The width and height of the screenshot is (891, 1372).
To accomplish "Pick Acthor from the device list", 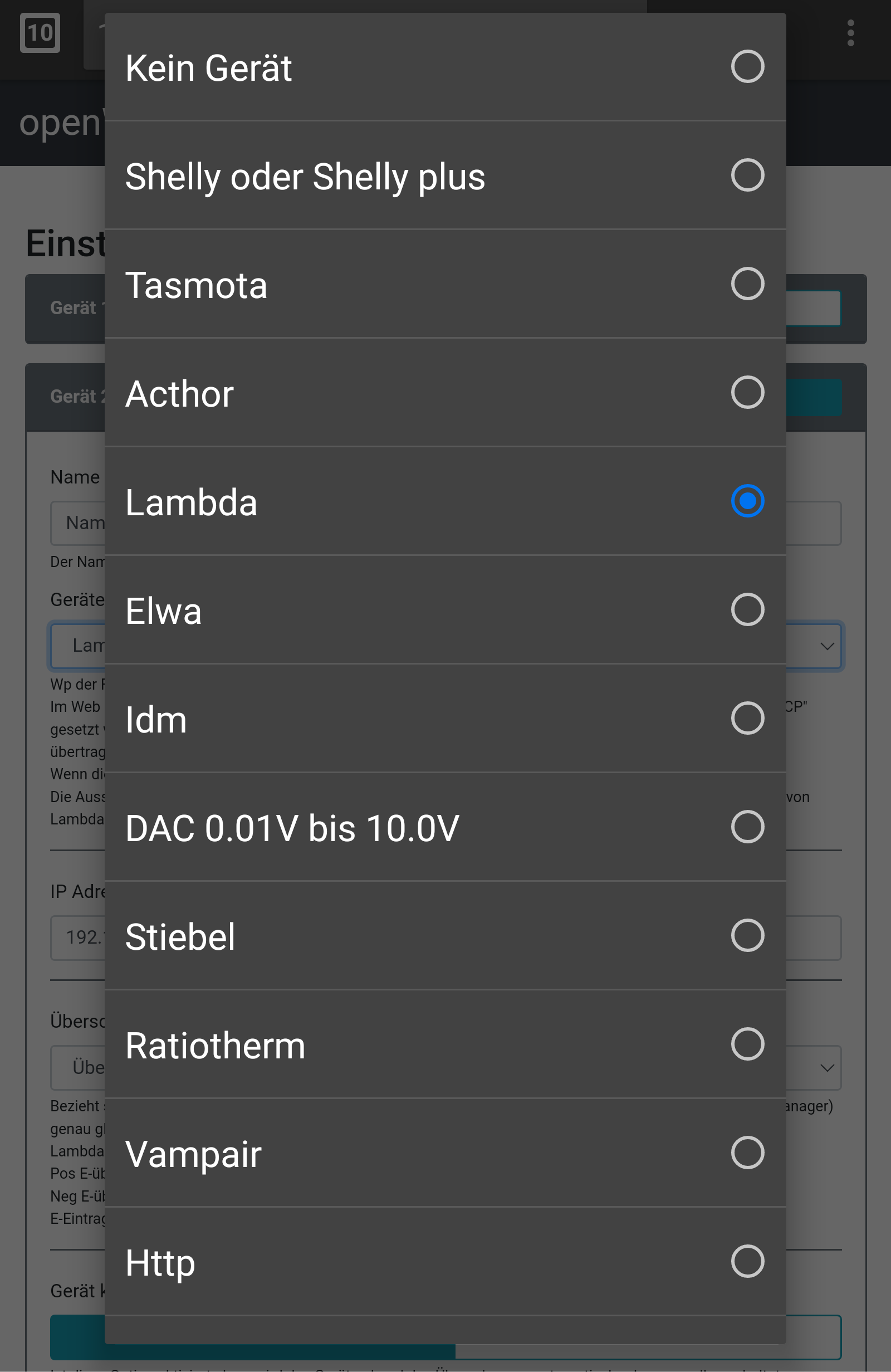I will pyautogui.click(x=747, y=393).
